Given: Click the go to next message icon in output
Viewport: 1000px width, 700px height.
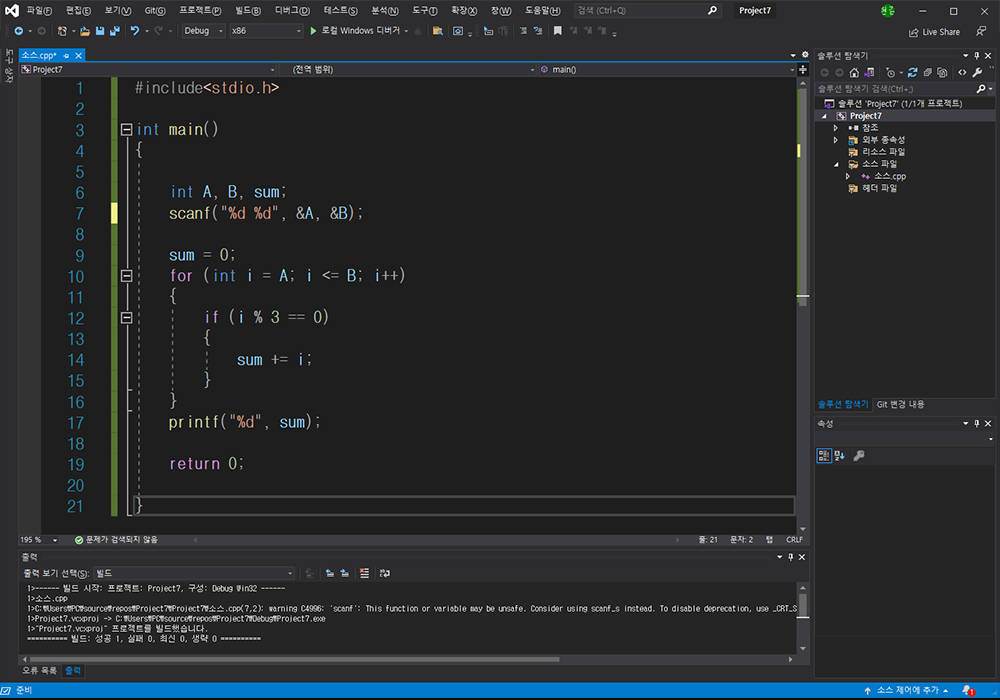Looking at the screenshot, I should [x=344, y=573].
